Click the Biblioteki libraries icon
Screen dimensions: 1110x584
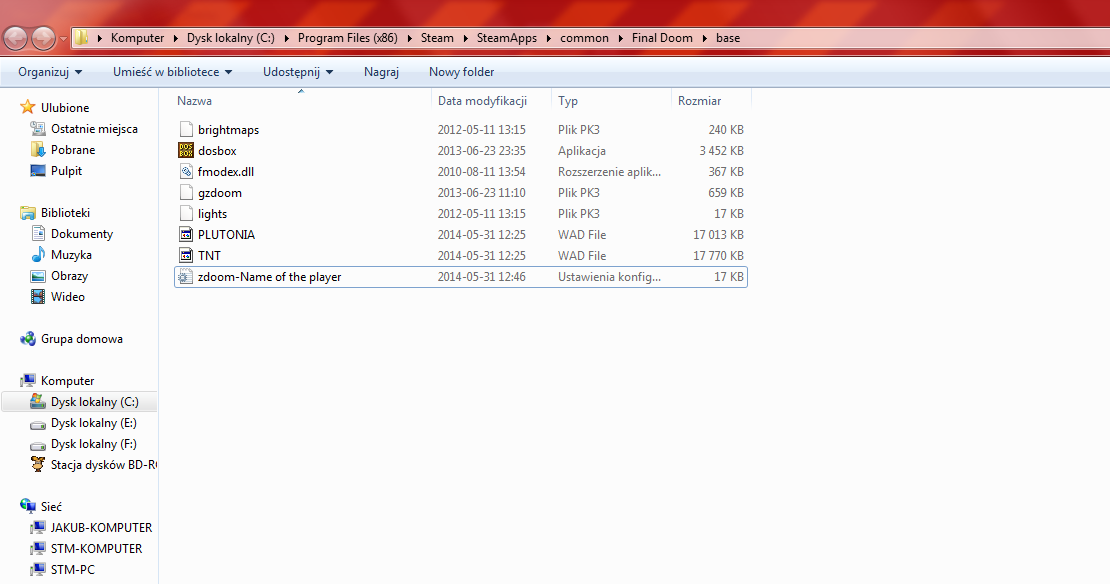point(28,212)
